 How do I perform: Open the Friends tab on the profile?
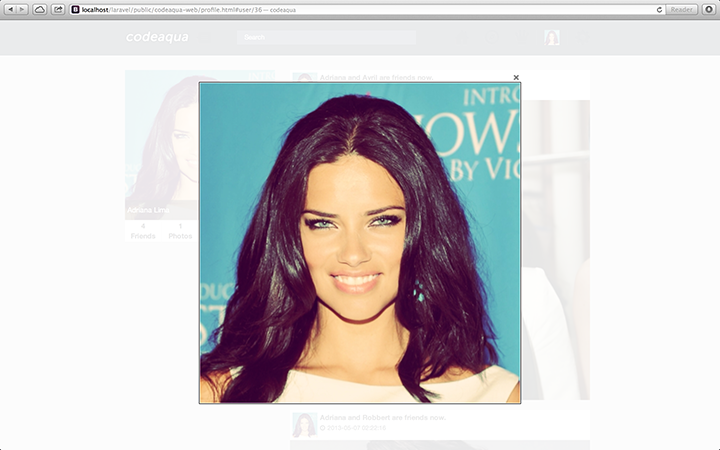coord(143,232)
